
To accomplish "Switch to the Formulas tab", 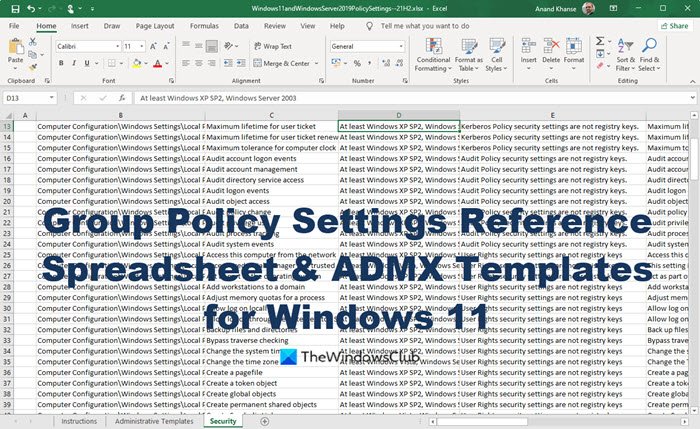I will [204, 26].
